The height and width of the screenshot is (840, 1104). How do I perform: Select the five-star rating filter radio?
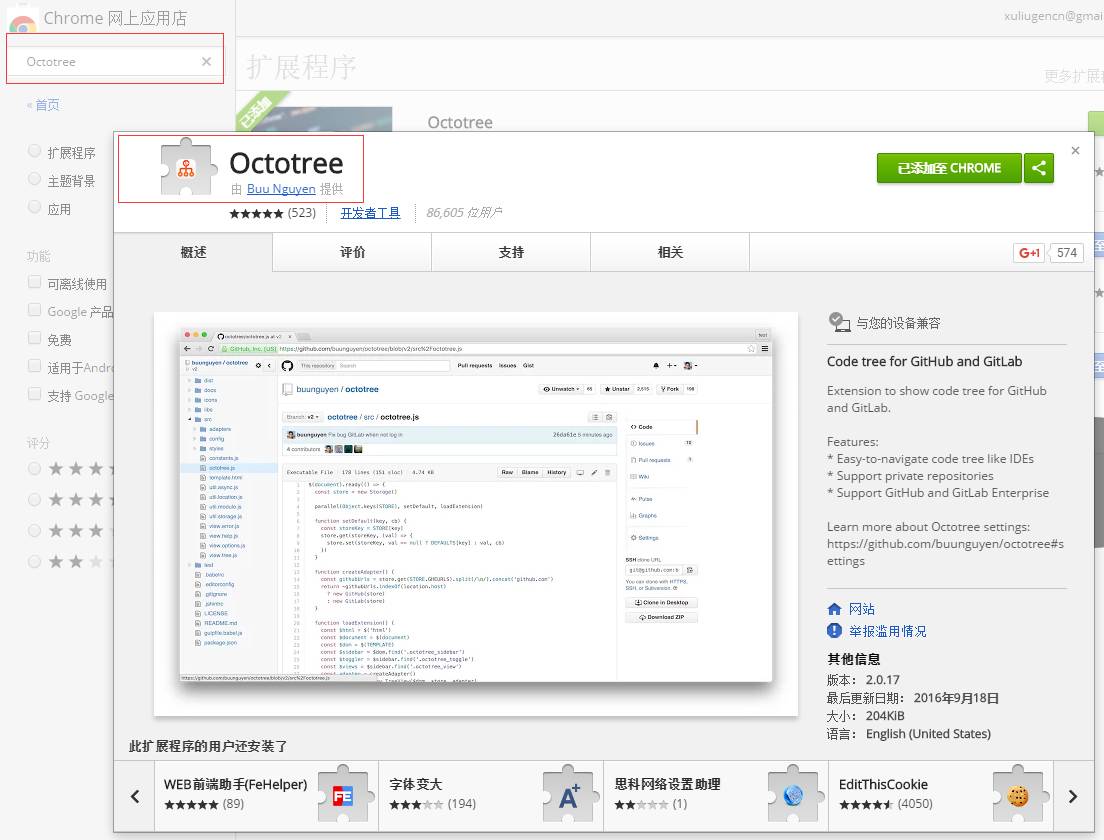click(x=34, y=468)
